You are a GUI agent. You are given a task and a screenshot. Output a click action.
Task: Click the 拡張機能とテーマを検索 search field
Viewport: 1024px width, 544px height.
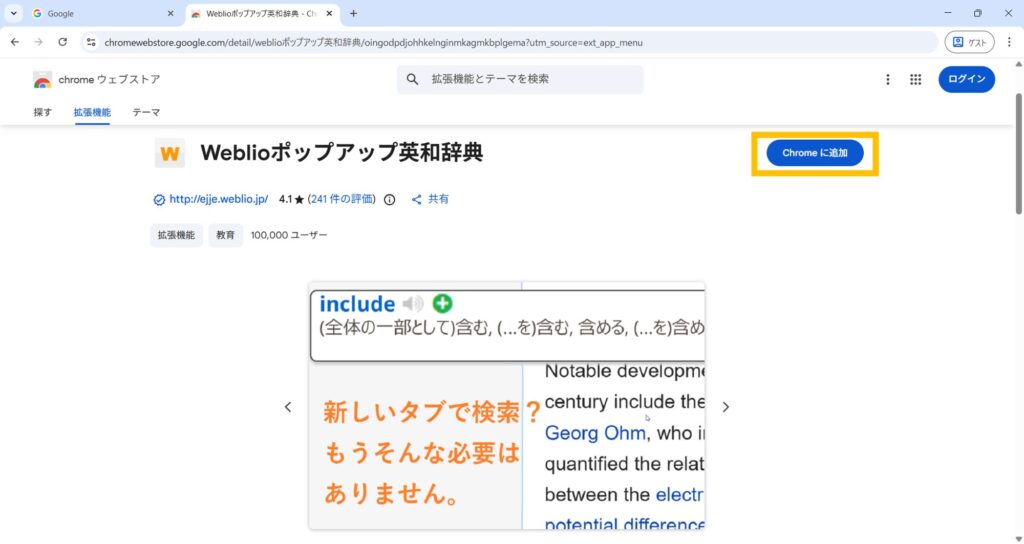pyautogui.click(x=530, y=79)
